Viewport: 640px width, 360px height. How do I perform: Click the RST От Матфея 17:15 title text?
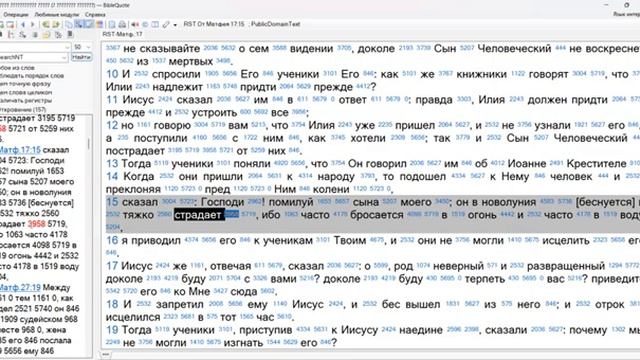(213, 24)
